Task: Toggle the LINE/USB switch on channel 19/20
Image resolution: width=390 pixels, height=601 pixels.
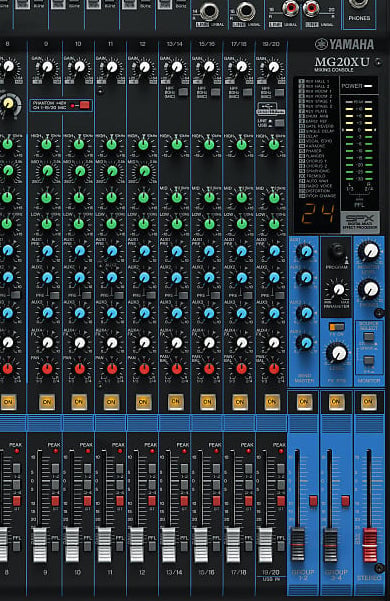Action: click(280, 123)
